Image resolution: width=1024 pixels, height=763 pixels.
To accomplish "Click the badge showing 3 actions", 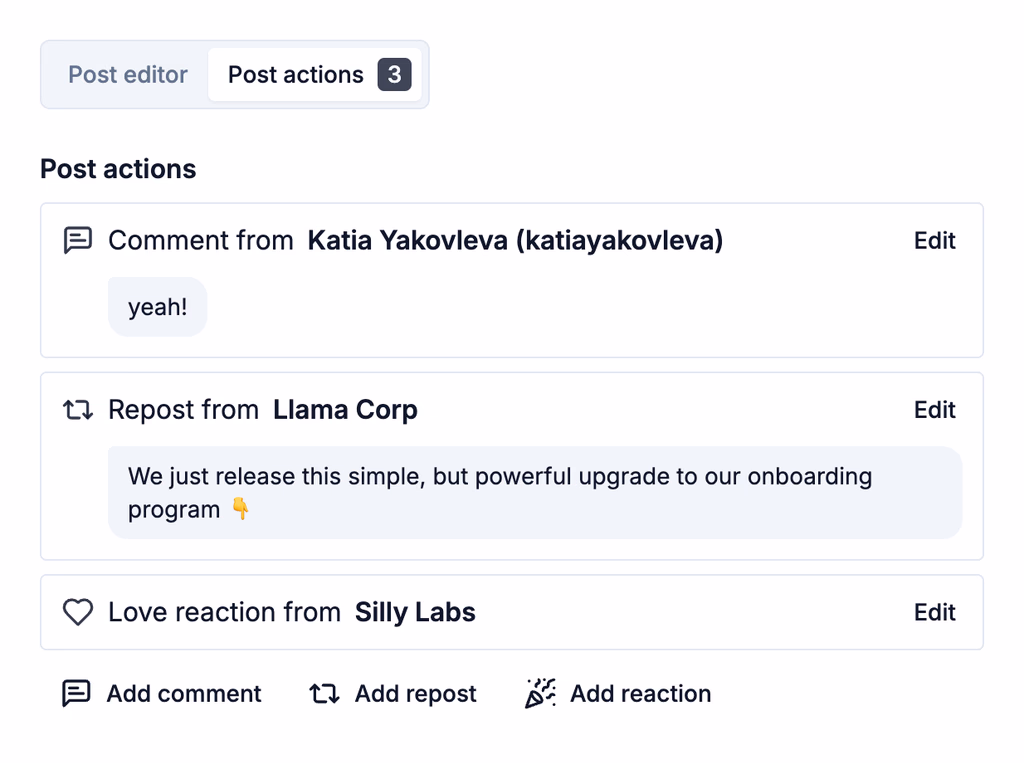I will point(394,75).
